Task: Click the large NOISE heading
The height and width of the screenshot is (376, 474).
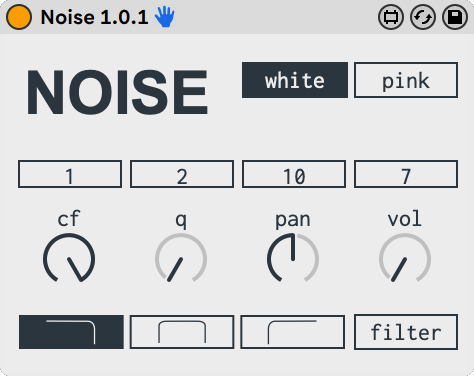Action: point(117,92)
